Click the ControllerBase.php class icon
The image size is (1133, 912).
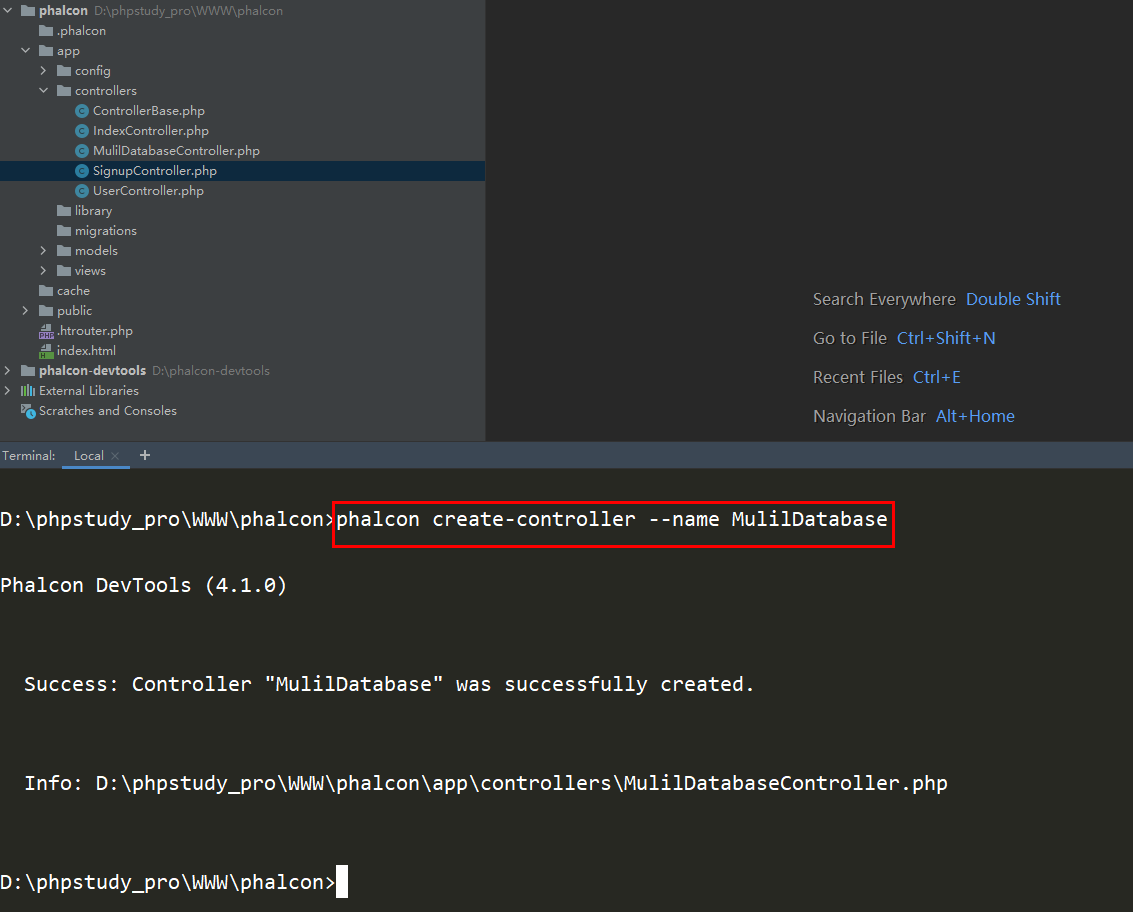click(x=82, y=111)
